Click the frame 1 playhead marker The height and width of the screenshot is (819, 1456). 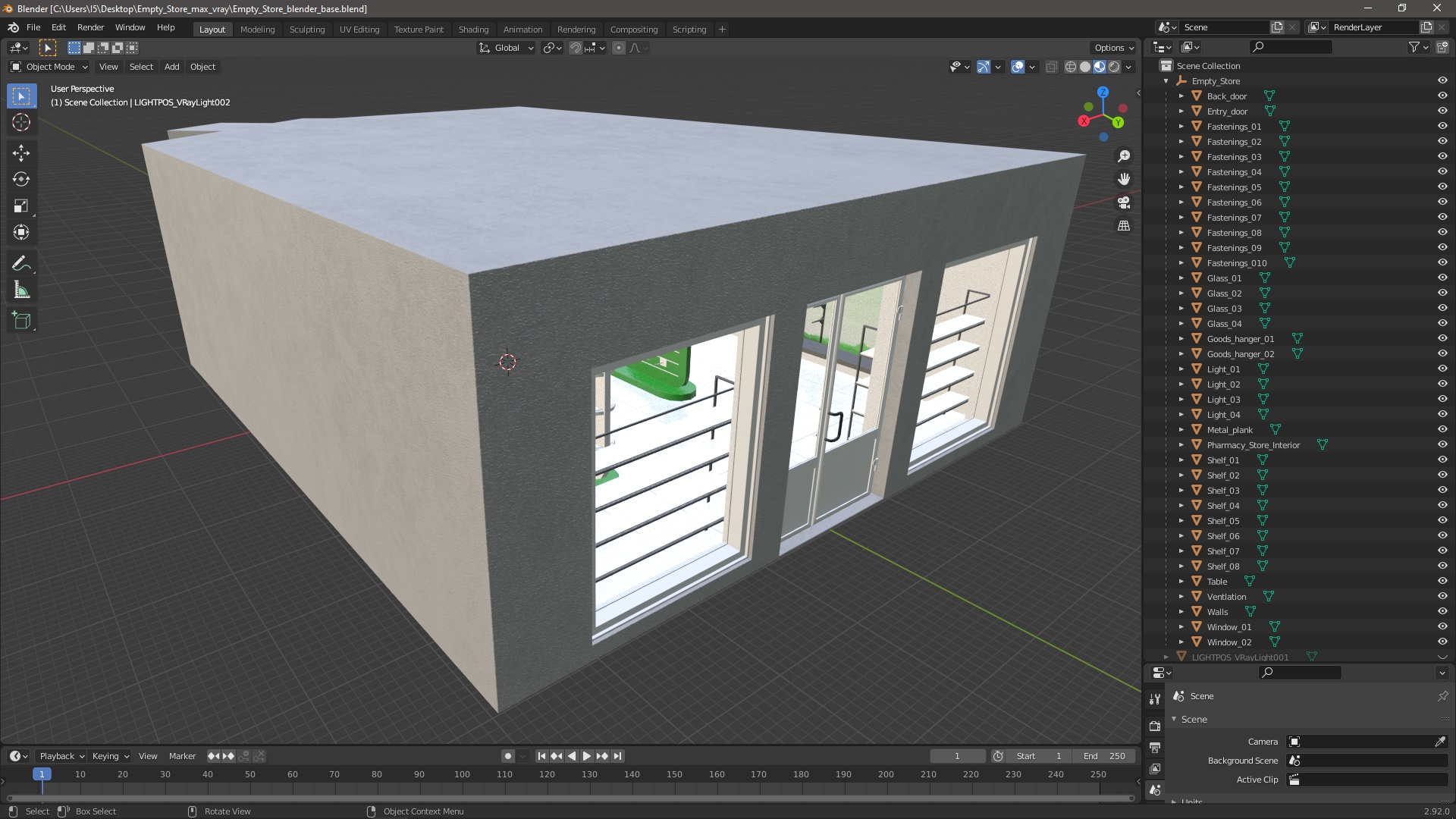pyautogui.click(x=42, y=774)
